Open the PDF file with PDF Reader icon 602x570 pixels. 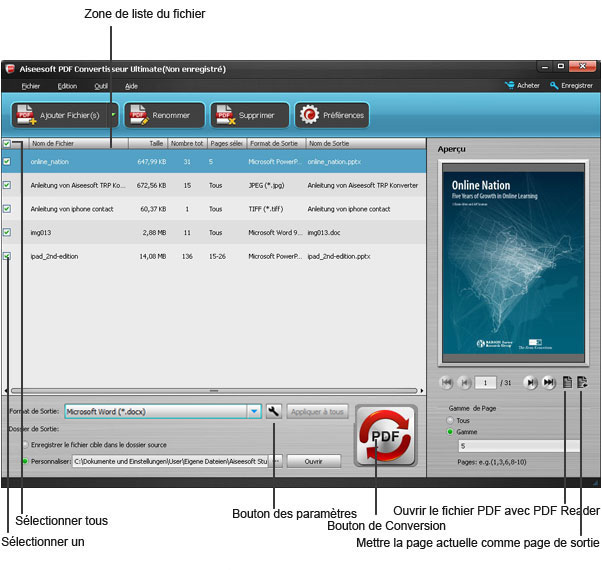(x=566, y=382)
